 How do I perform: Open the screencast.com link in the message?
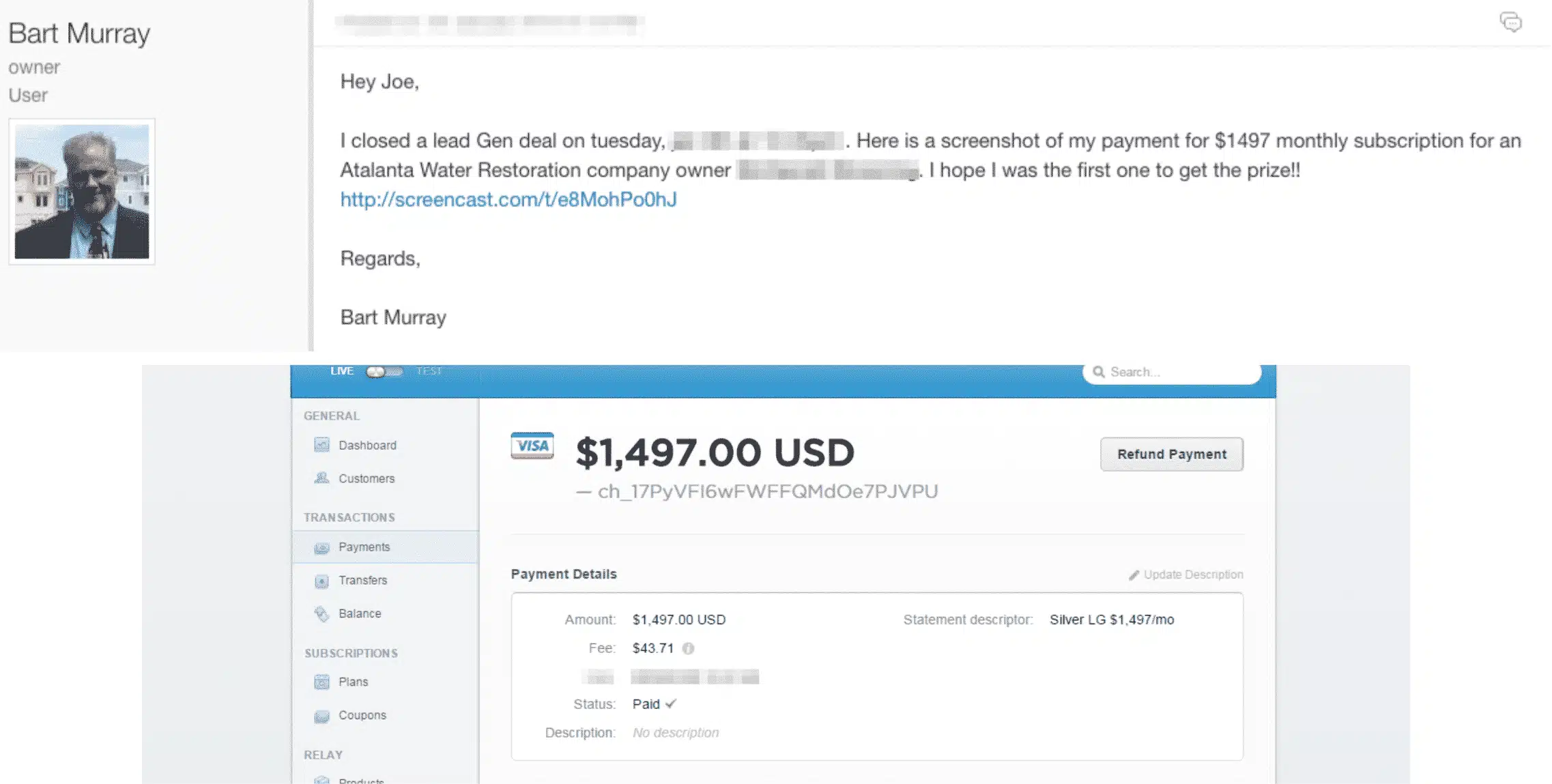pyautogui.click(x=508, y=199)
